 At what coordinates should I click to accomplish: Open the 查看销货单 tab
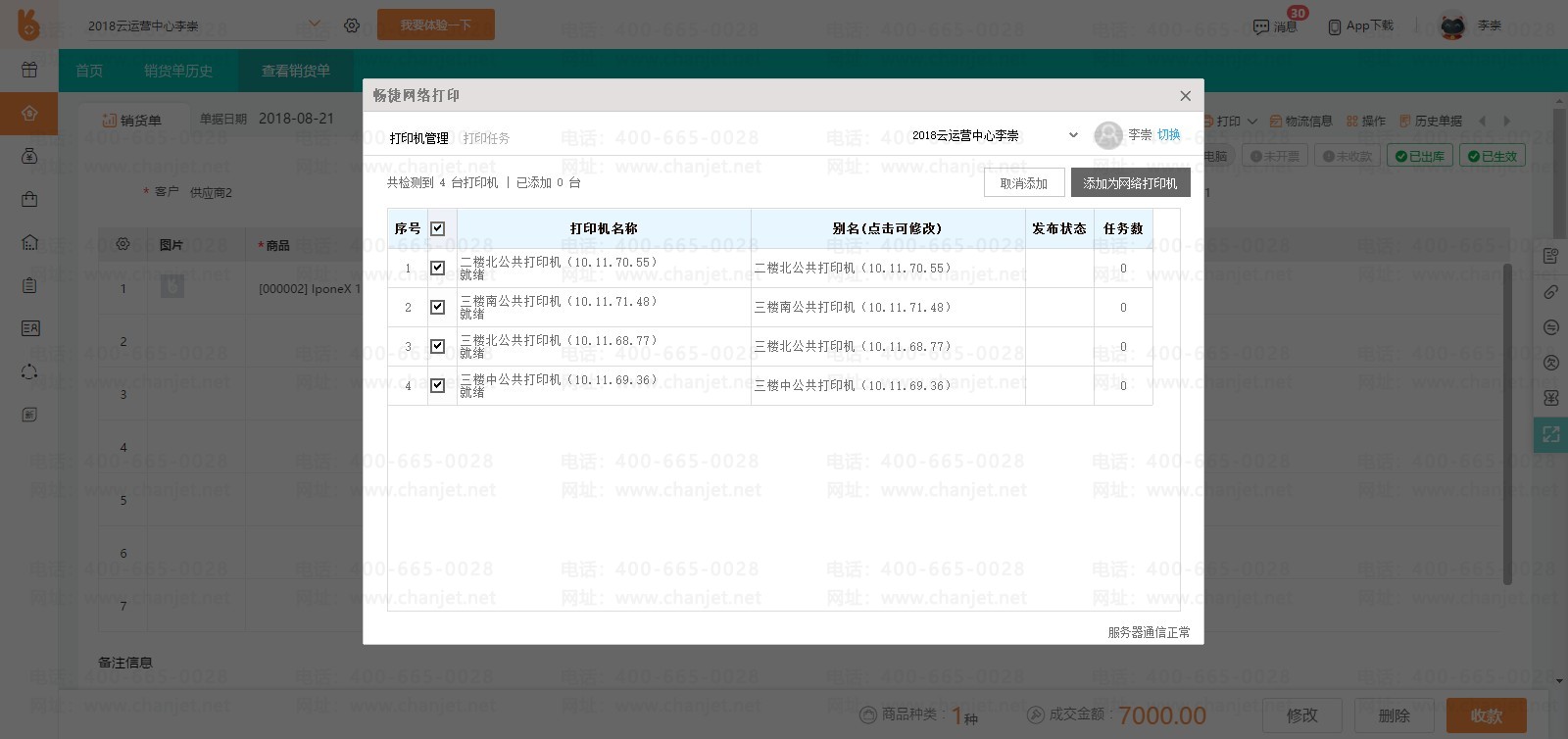coord(296,71)
